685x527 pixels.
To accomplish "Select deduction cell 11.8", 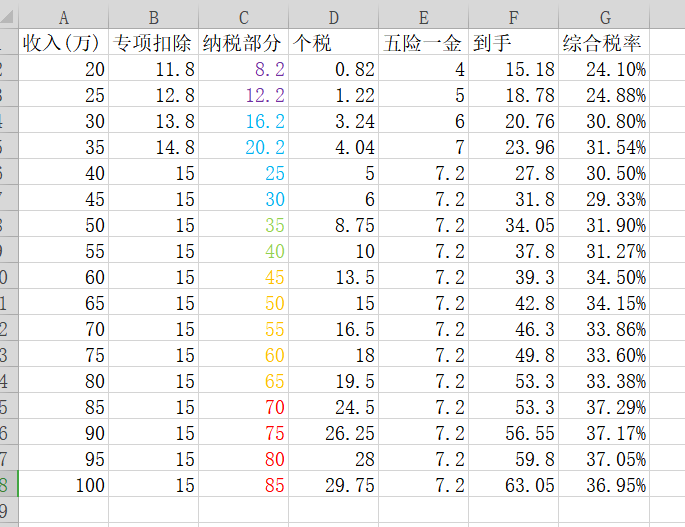I will pos(153,68).
